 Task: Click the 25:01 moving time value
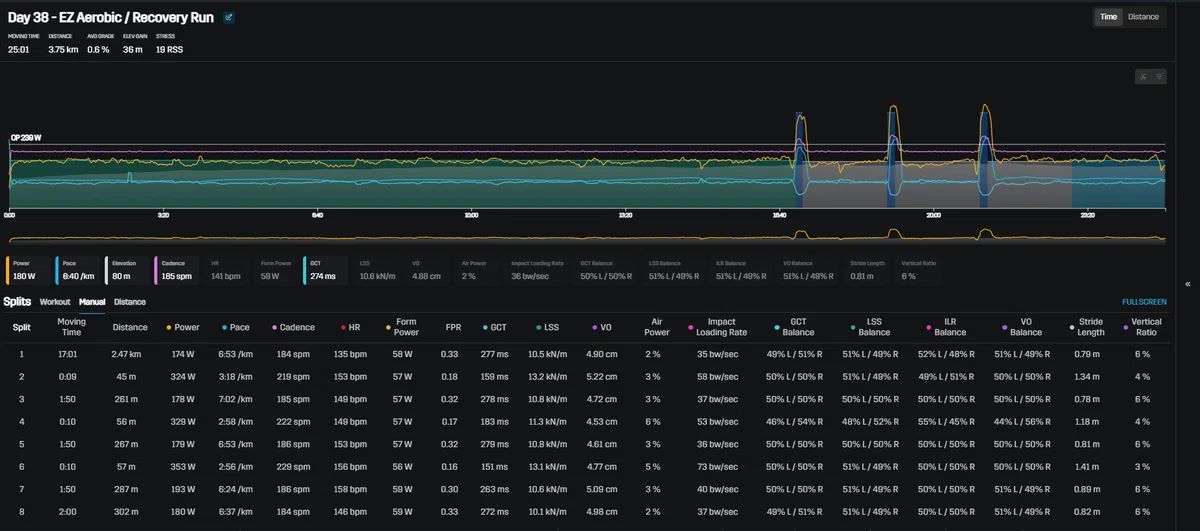19,49
